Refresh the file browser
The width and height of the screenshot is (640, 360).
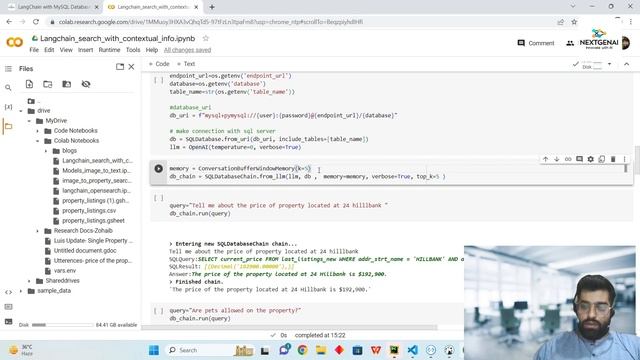(x=48, y=84)
